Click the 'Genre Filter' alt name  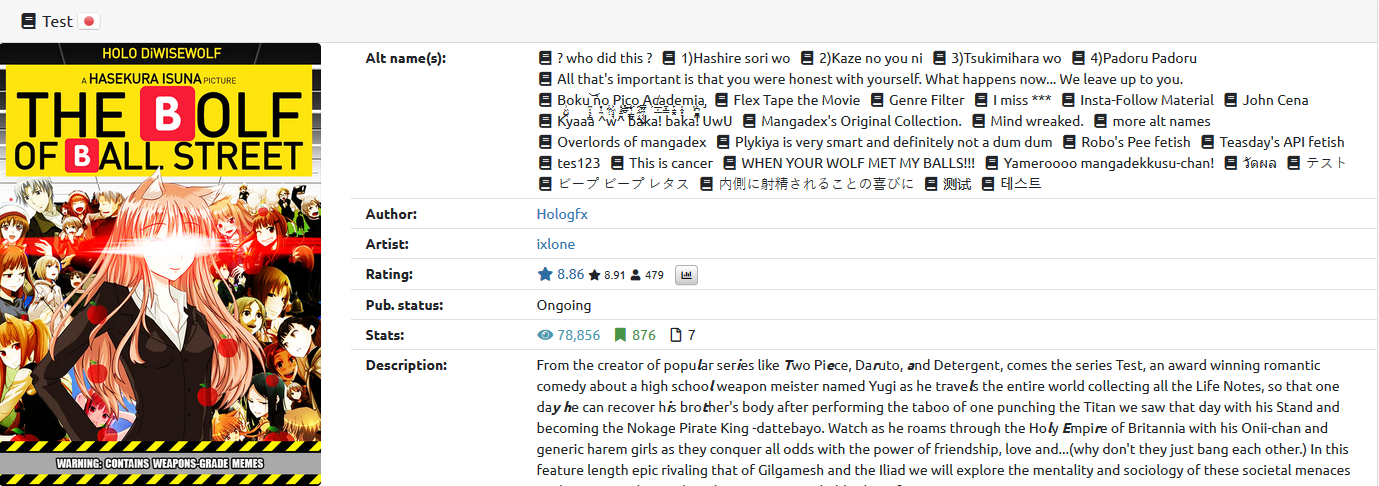926,100
